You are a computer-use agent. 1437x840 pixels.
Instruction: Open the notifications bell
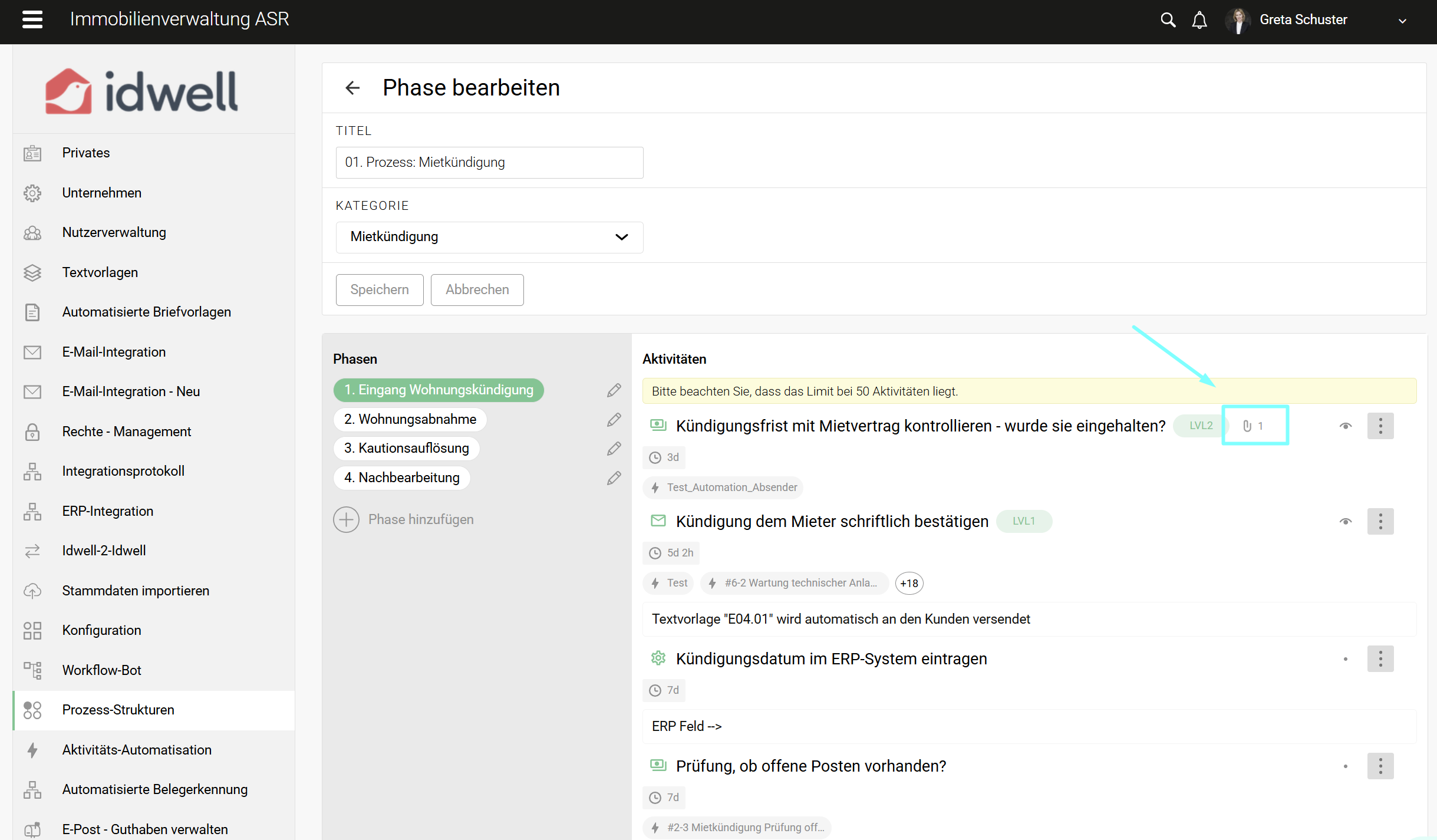click(1199, 20)
